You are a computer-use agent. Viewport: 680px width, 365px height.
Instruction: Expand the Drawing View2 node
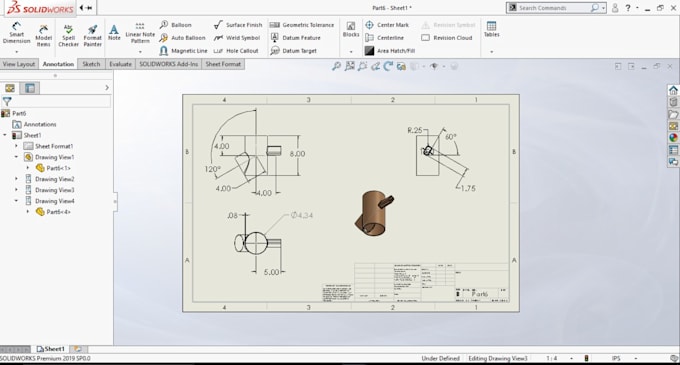pos(16,179)
